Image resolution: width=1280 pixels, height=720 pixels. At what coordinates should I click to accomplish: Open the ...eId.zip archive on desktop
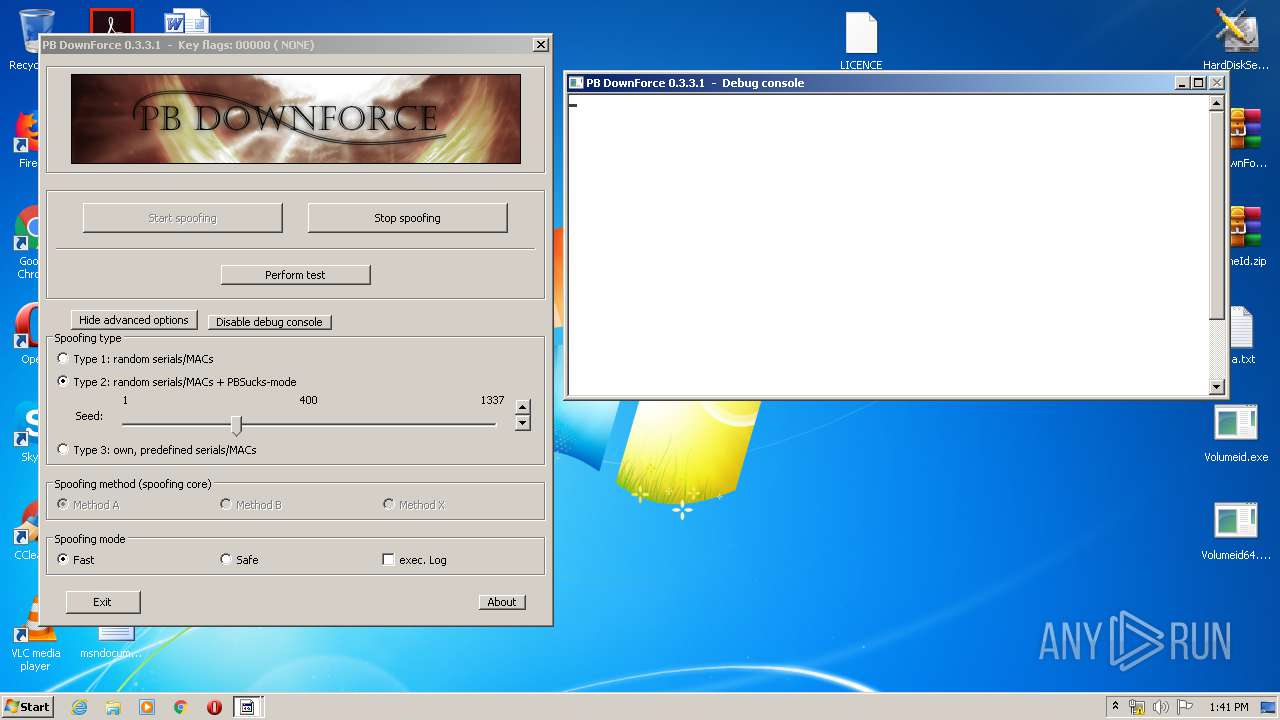(1246, 238)
